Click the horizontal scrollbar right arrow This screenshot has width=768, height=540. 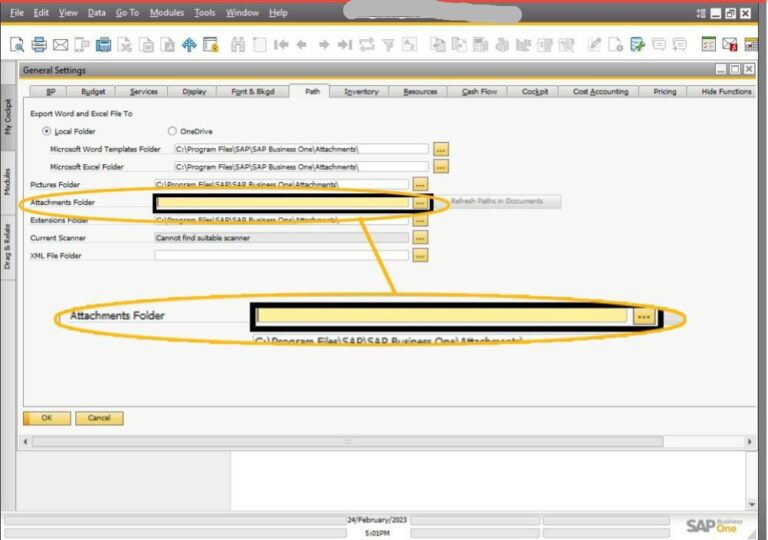749,442
